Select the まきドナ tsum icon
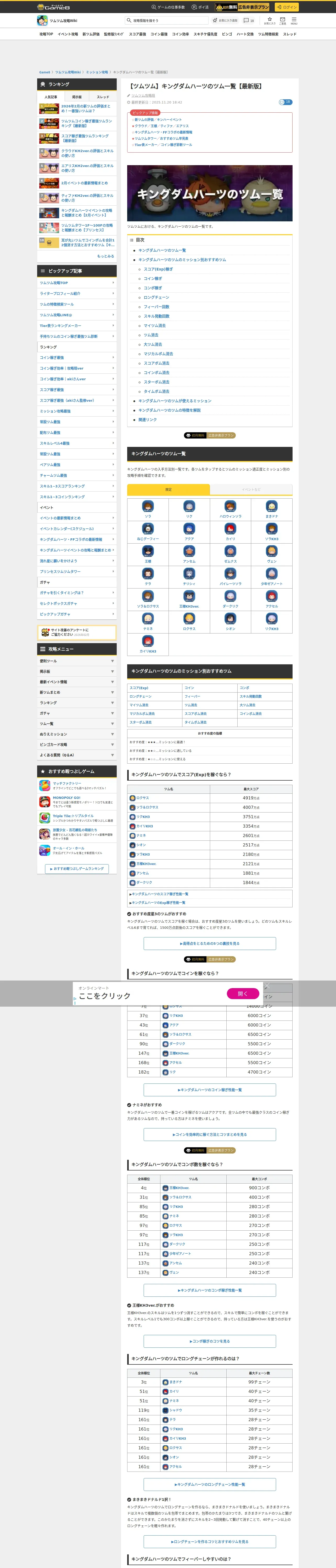This screenshot has width=336, height=1568. point(271,506)
